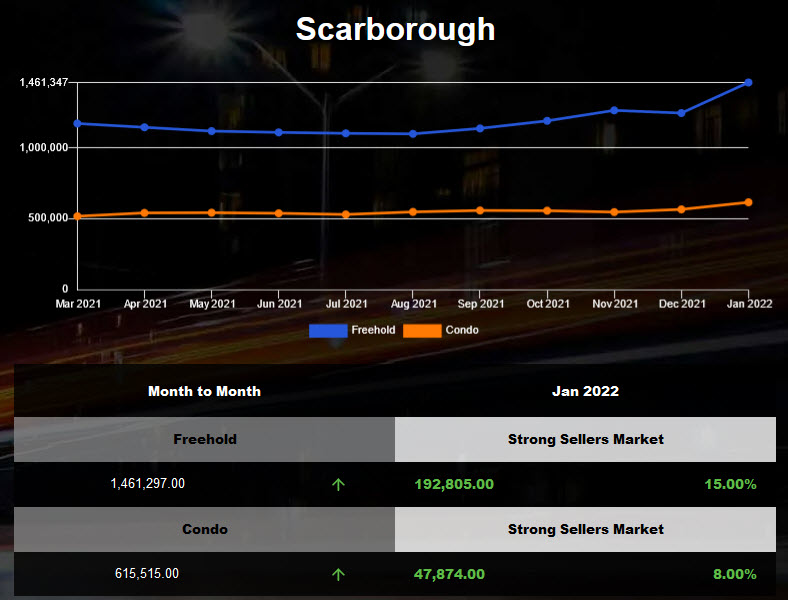Click the Condo legend label
This screenshot has width=788, height=600.
coord(462,330)
